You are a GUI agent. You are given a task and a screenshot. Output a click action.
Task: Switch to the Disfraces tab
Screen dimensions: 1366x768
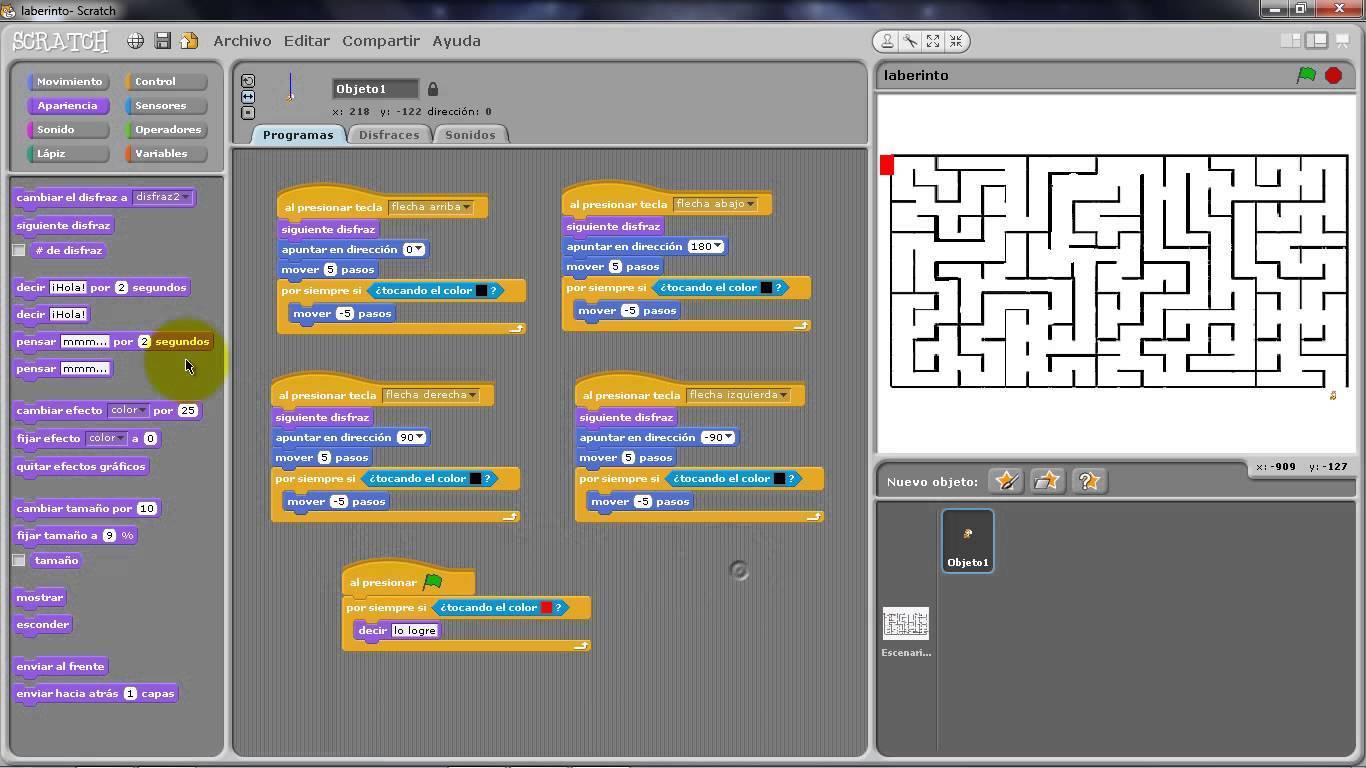389,135
